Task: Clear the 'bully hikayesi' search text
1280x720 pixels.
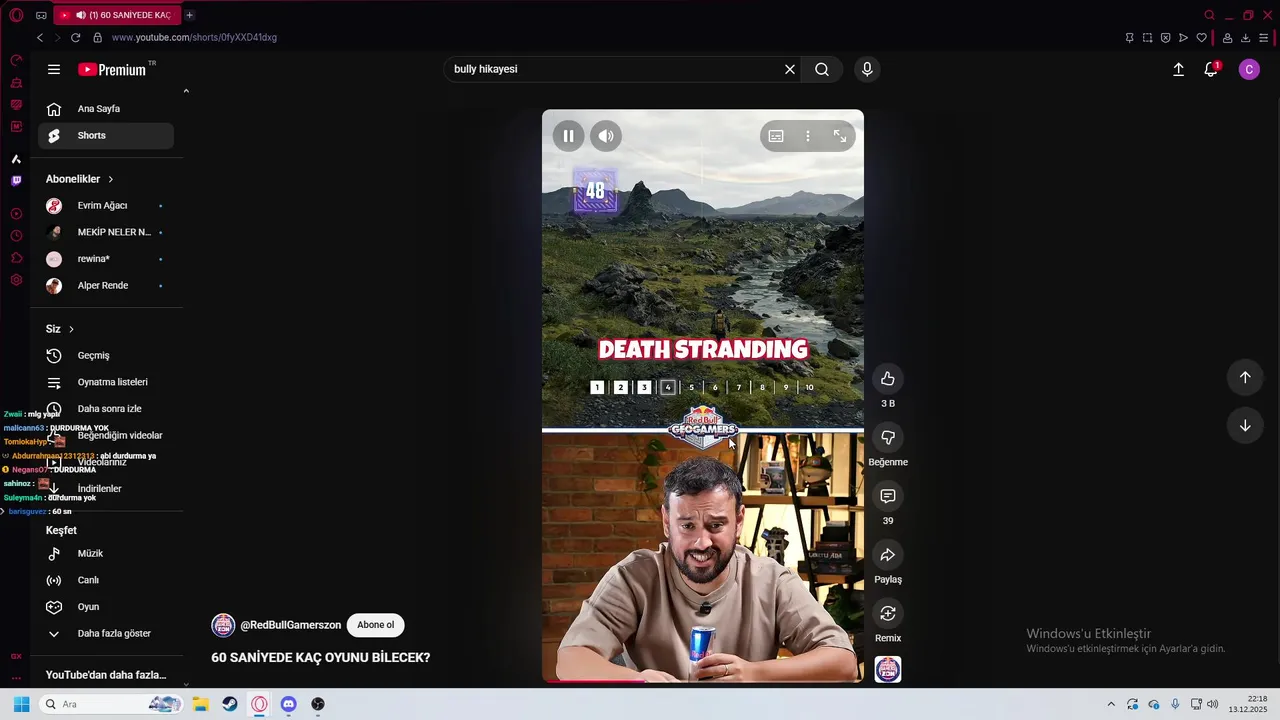Action: 790,69
